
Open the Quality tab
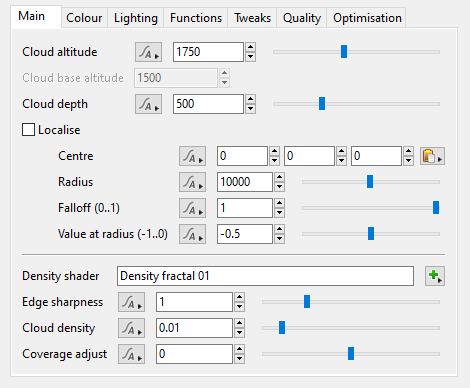click(x=302, y=18)
